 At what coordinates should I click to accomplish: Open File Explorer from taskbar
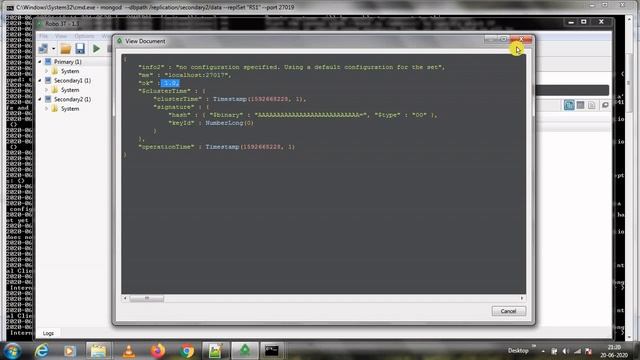pyautogui.click(x=98, y=351)
